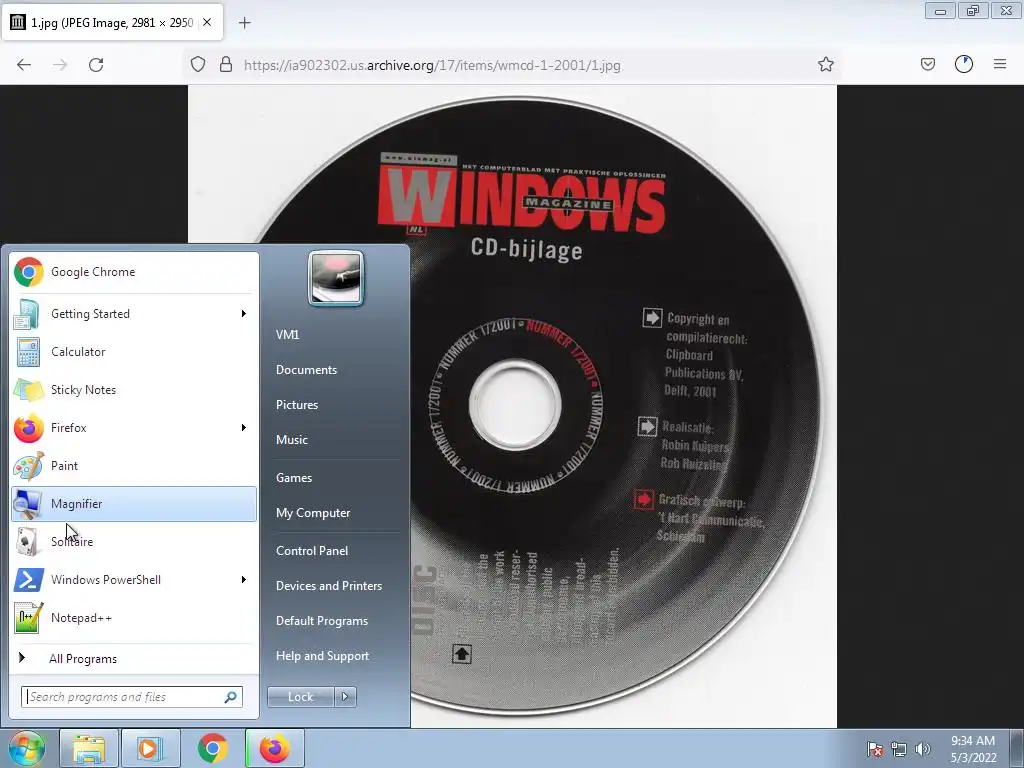Select the 1.jpg browser tab
The width and height of the screenshot is (1024, 768).
[x=112, y=23]
